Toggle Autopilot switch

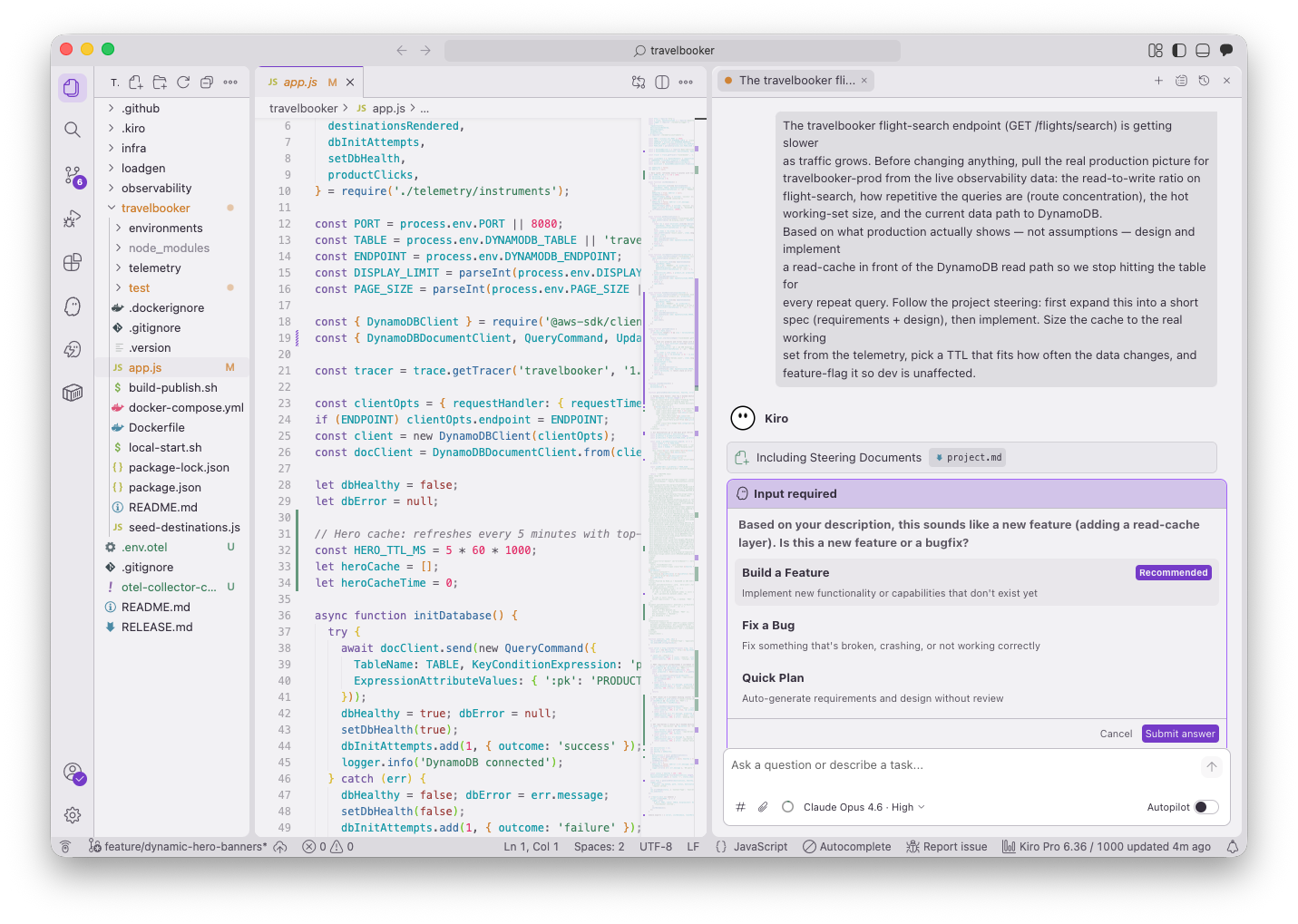[x=1206, y=807]
